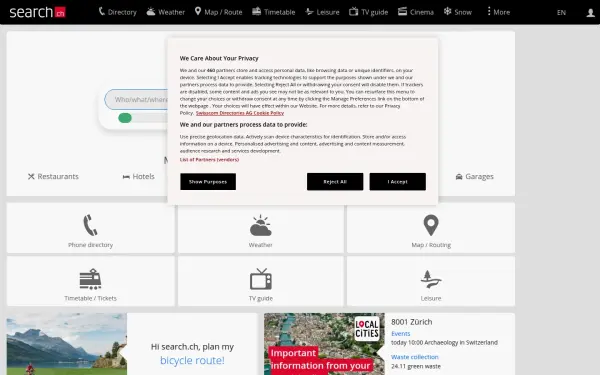Open List of Partners (vendors) link
This screenshot has width=600, height=375.
coord(209,160)
